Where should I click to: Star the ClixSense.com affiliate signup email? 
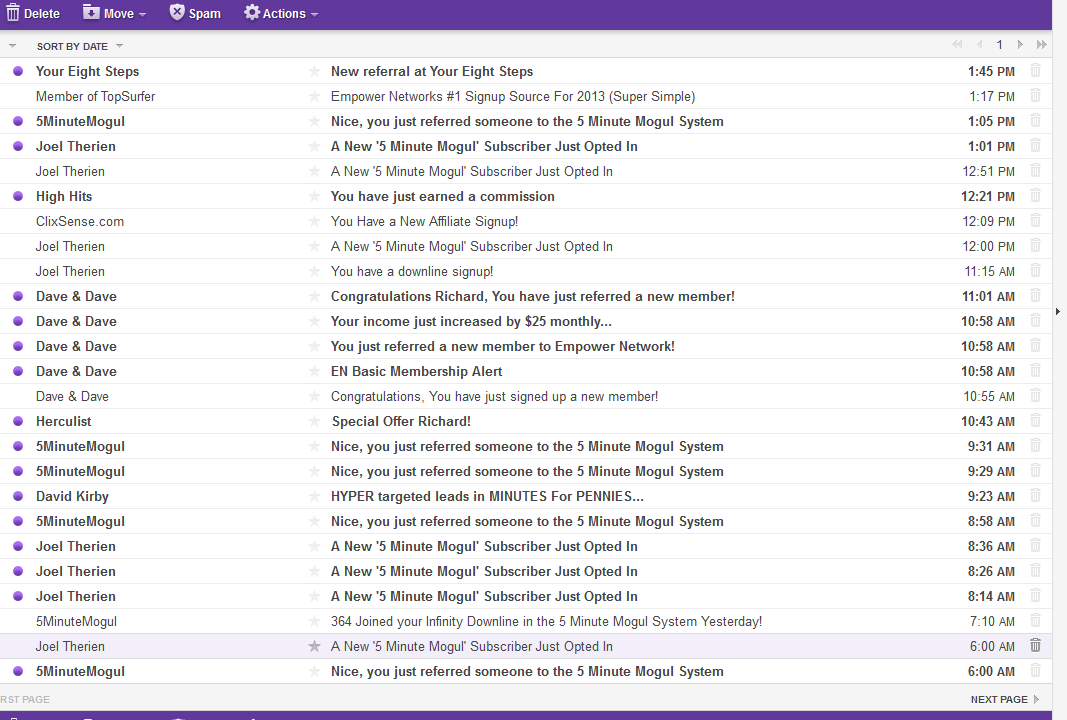tap(314, 221)
